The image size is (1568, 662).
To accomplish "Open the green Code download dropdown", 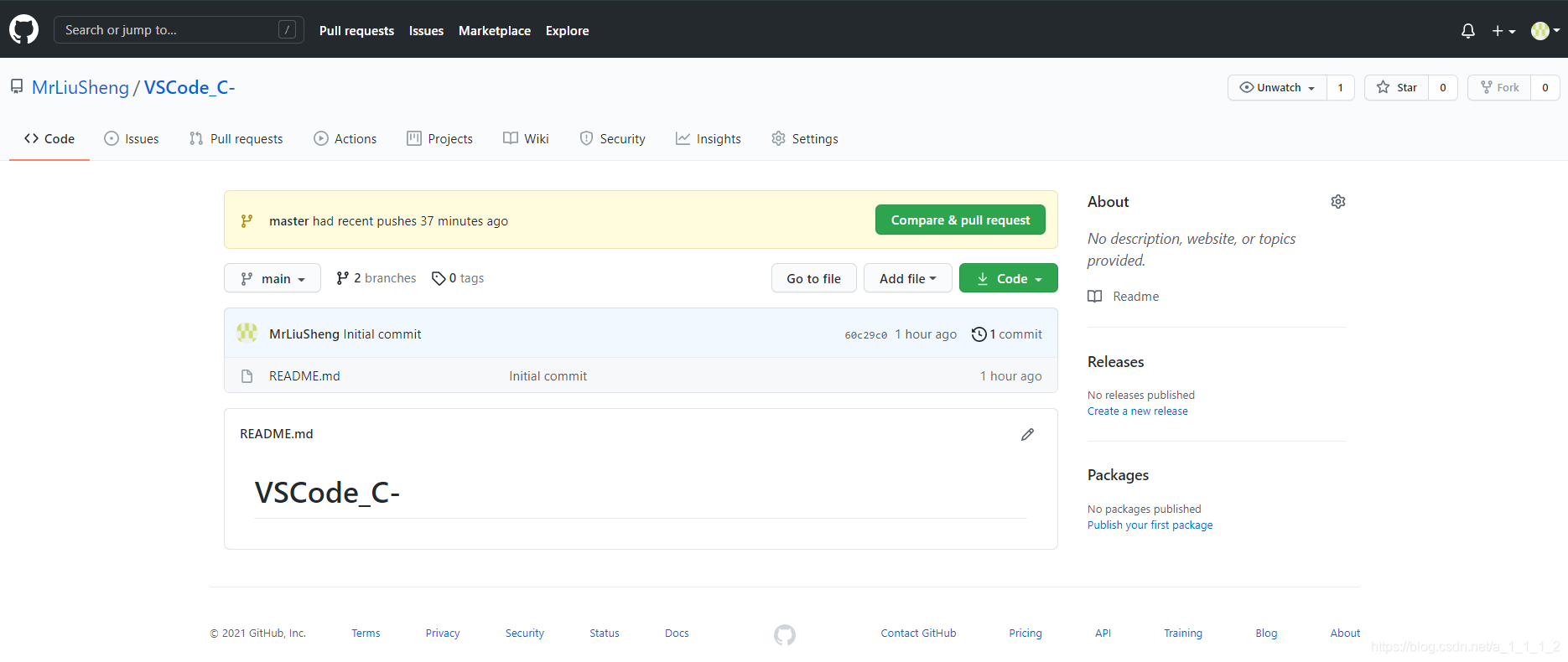I will [x=1009, y=278].
